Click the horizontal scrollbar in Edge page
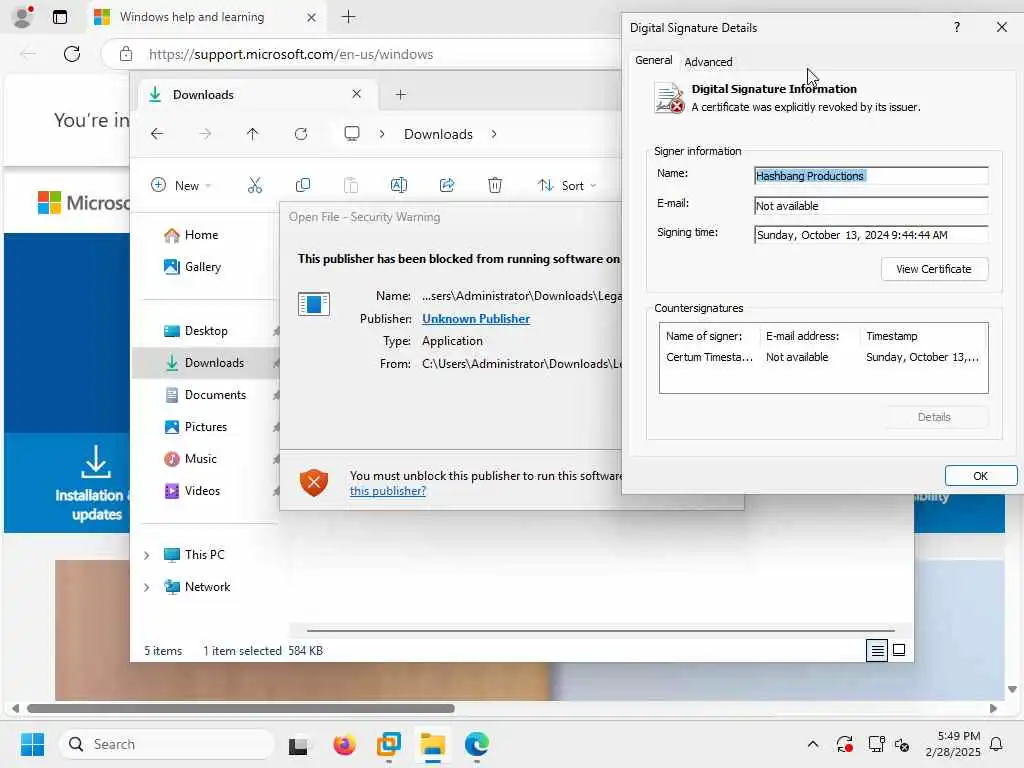The height and width of the screenshot is (768, 1024). pyautogui.click(x=240, y=709)
